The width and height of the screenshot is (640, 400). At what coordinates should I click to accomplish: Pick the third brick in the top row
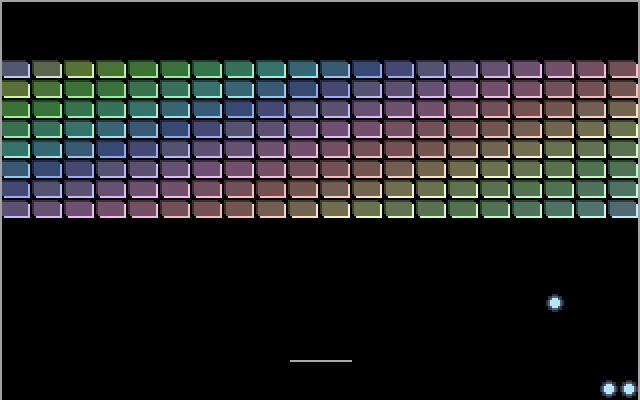[x=79, y=69]
